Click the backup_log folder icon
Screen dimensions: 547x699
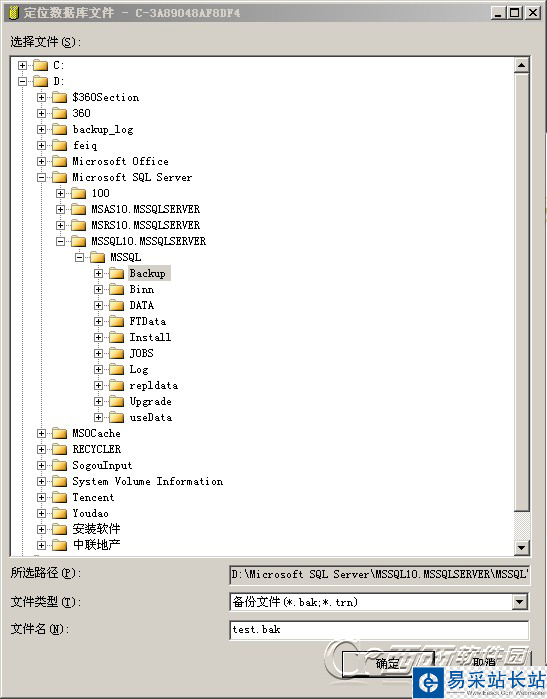pyautogui.click(x=59, y=129)
